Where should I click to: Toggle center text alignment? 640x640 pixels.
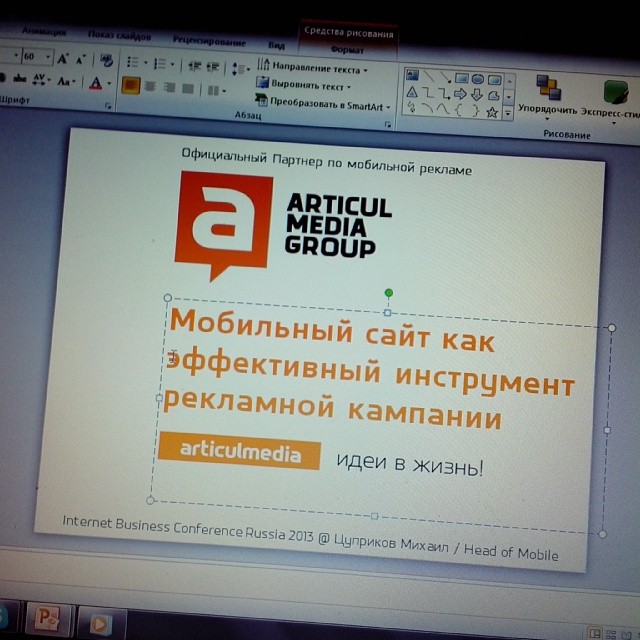pos(150,87)
